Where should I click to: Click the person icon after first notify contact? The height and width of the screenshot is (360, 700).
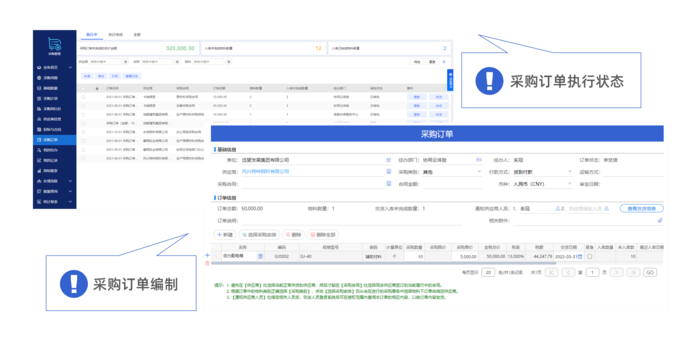558,209
